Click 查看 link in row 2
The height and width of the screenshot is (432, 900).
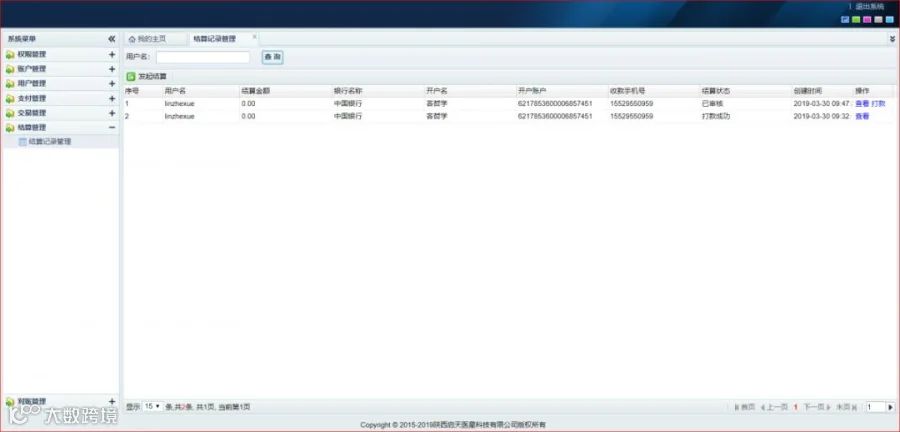862,116
